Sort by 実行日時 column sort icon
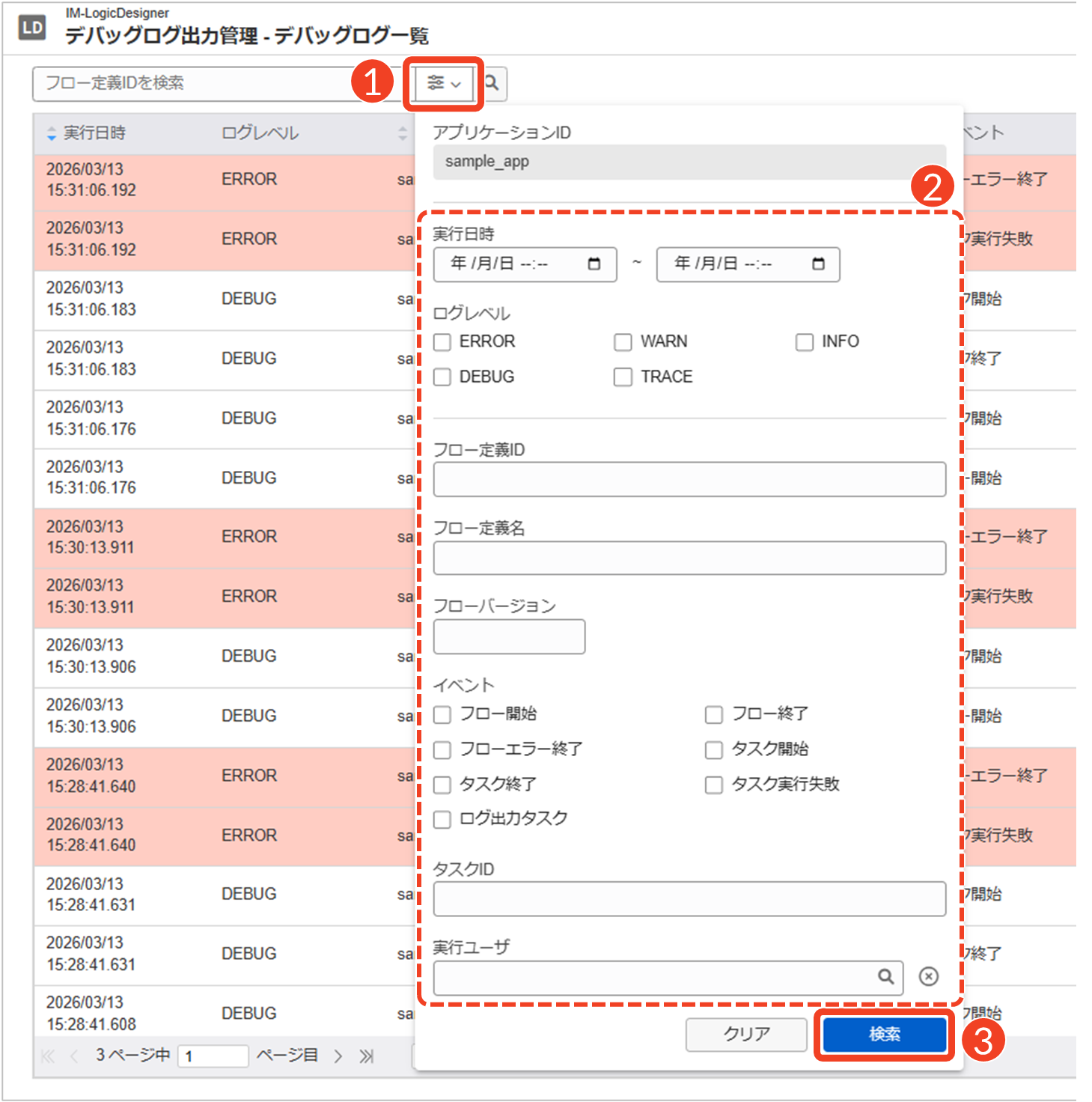The image size is (1092, 1102). coord(52,134)
